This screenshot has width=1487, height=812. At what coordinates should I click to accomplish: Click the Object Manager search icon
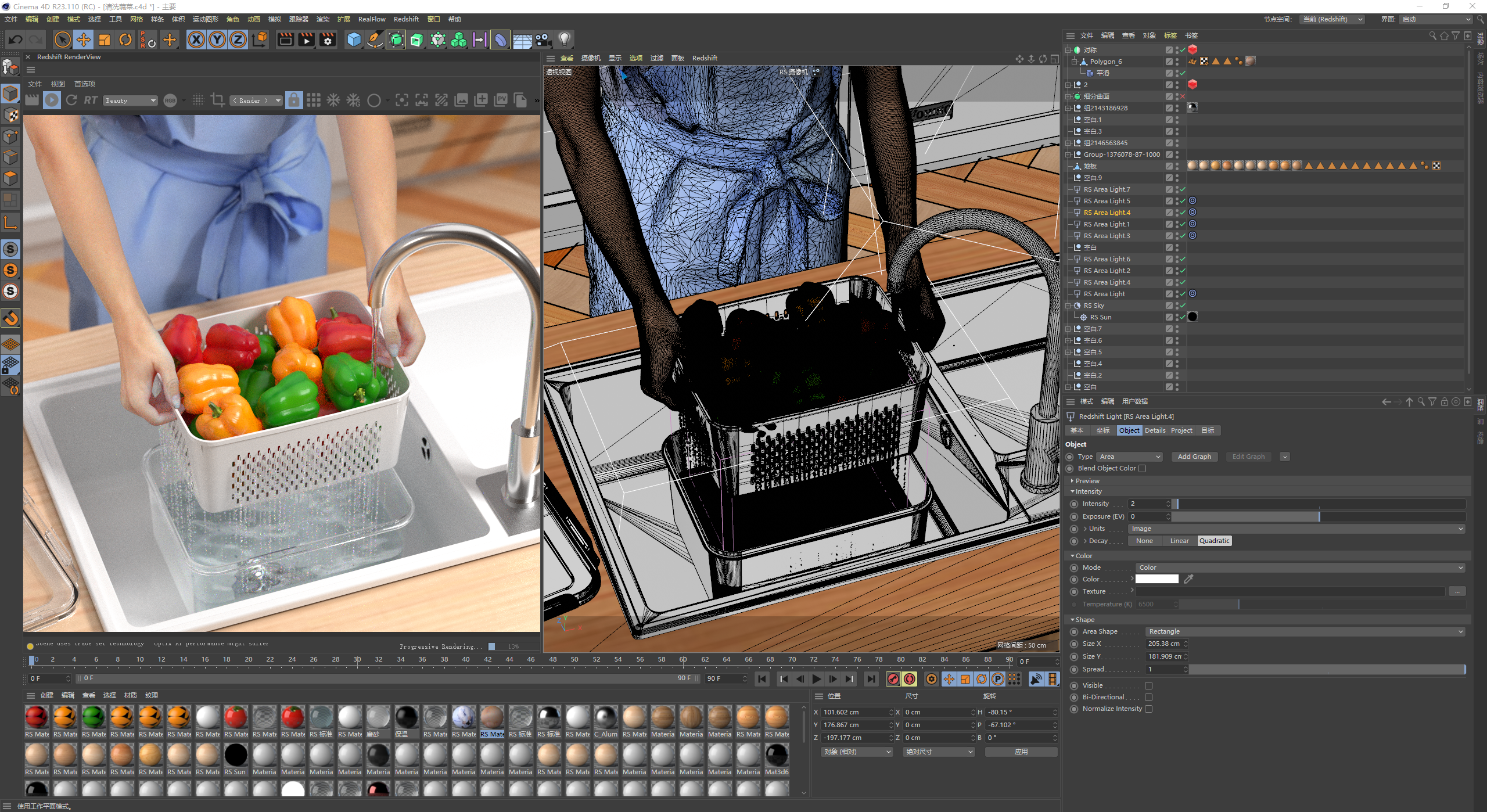click(x=1432, y=35)
